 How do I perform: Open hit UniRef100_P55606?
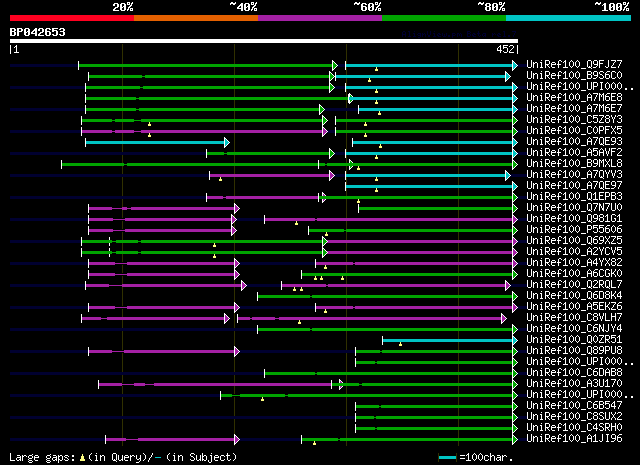[x=574, y=230]
